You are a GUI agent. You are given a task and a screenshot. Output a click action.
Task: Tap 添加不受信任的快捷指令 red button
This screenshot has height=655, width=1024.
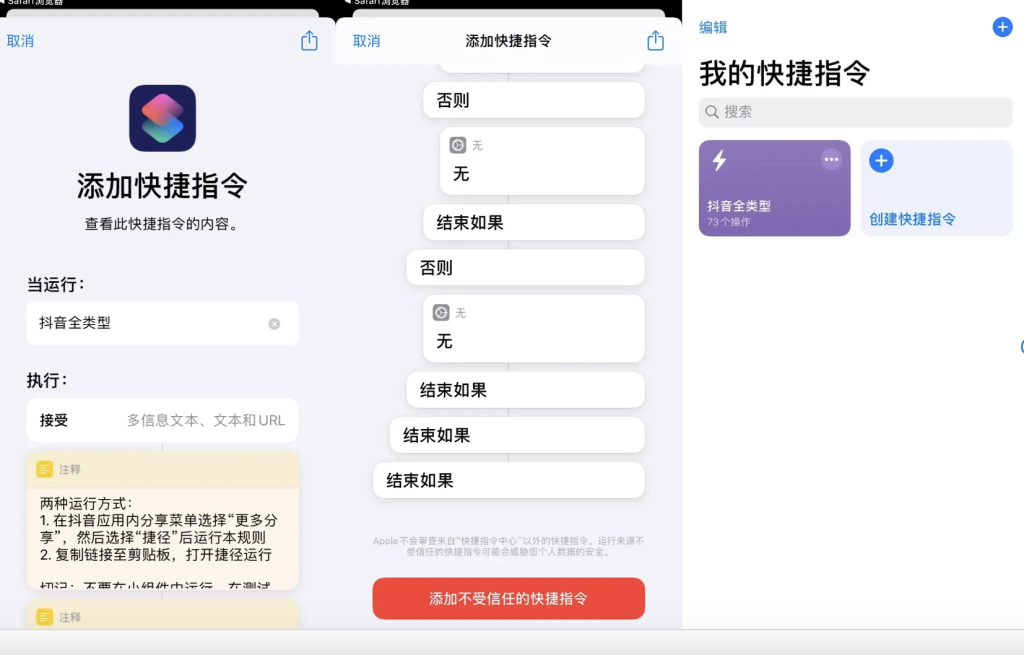509,598
